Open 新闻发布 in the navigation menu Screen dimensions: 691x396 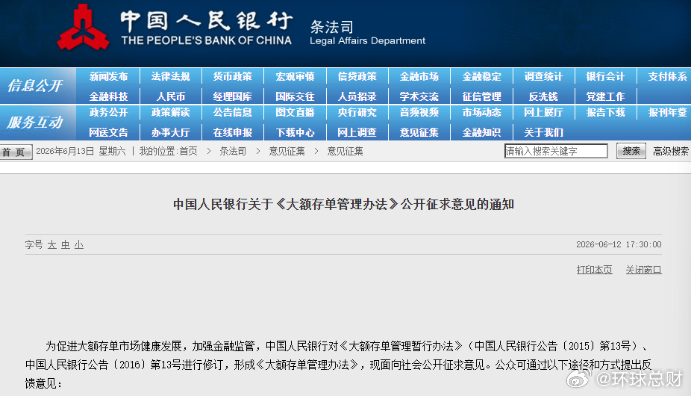108,77
